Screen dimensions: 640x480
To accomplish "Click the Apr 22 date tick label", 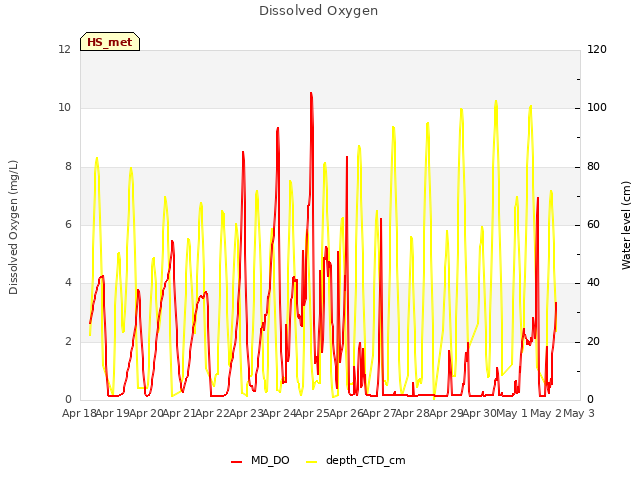I will 212,413.
